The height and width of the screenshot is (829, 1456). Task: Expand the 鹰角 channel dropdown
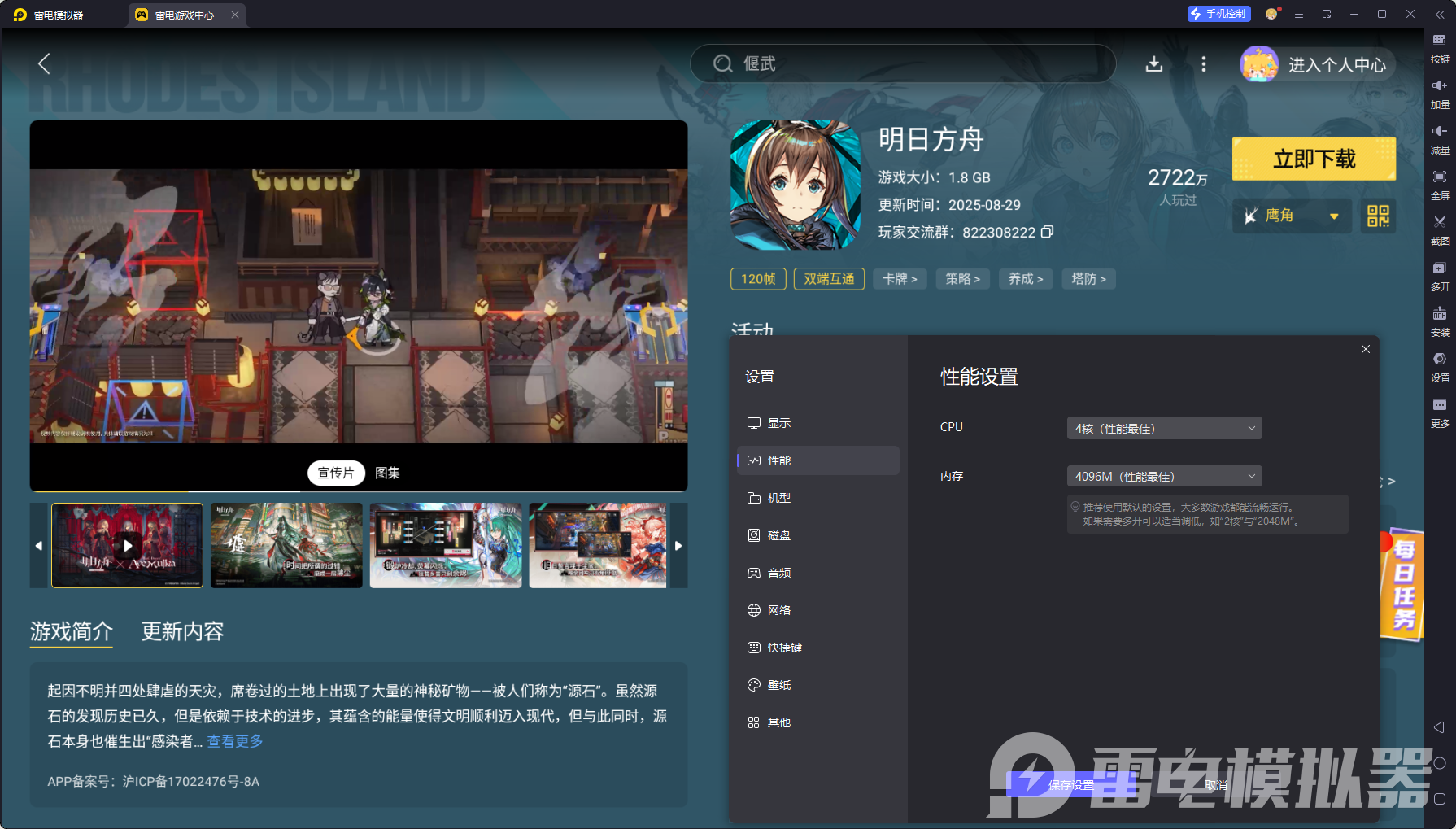(1292, 216)
